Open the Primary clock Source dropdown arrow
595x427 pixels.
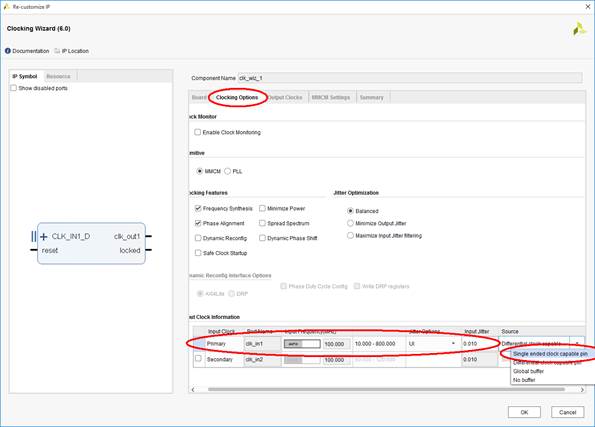coord(577,343)
